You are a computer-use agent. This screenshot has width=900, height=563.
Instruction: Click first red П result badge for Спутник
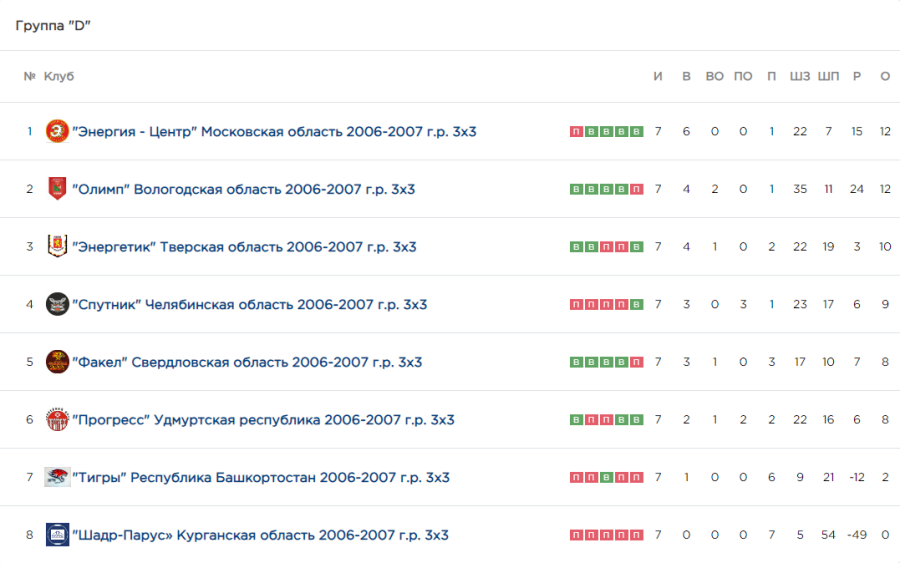576,304
